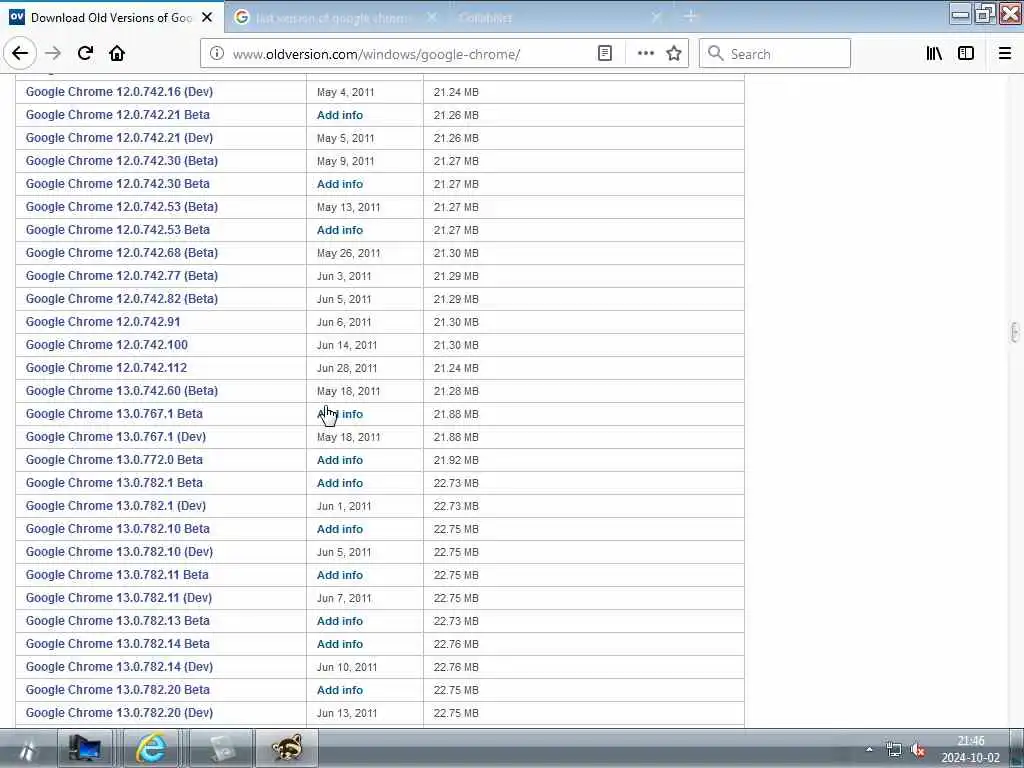Open the Library bookshelf icon

click(934, 54)
